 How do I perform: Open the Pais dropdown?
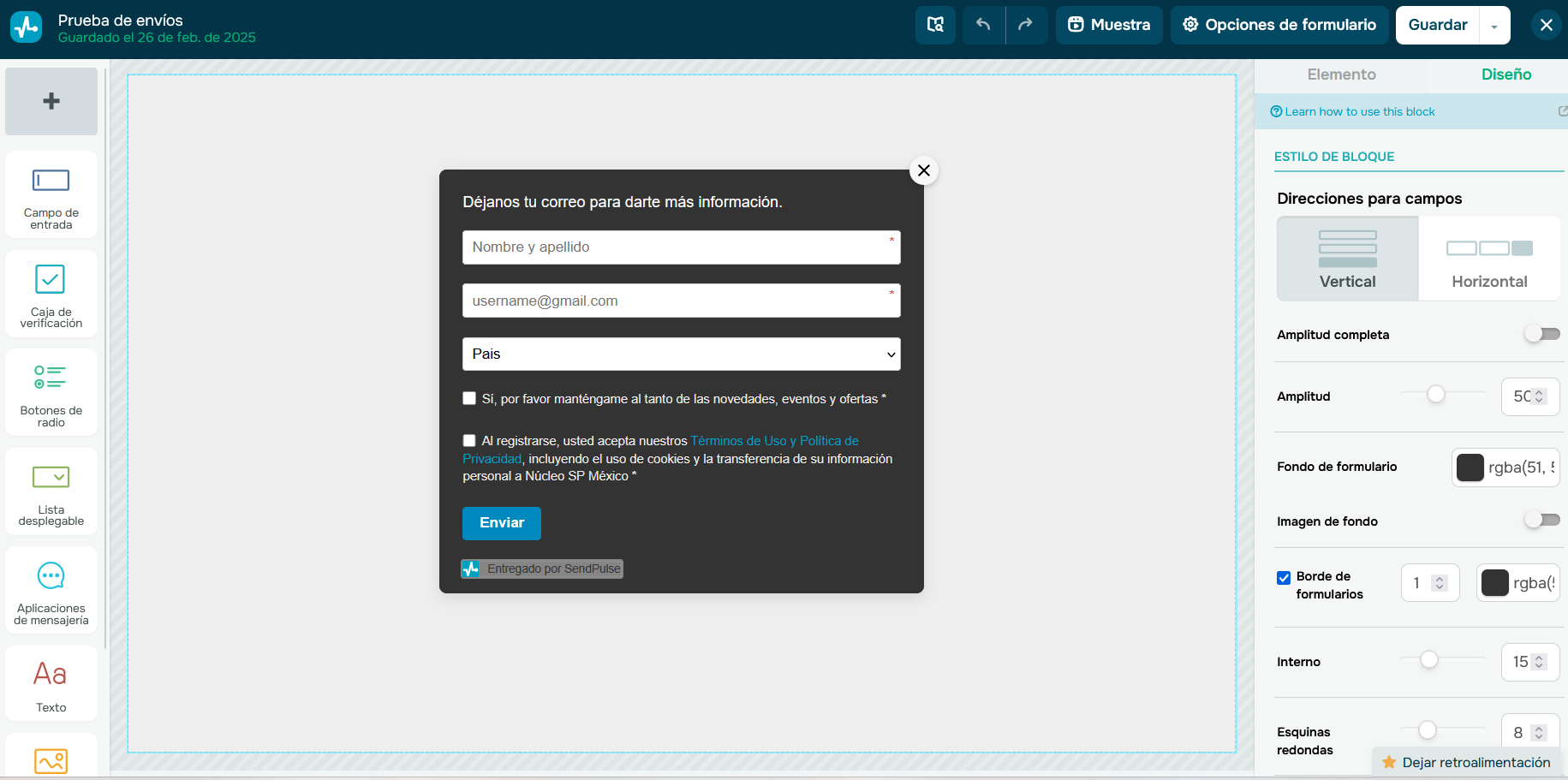(682, 354)
